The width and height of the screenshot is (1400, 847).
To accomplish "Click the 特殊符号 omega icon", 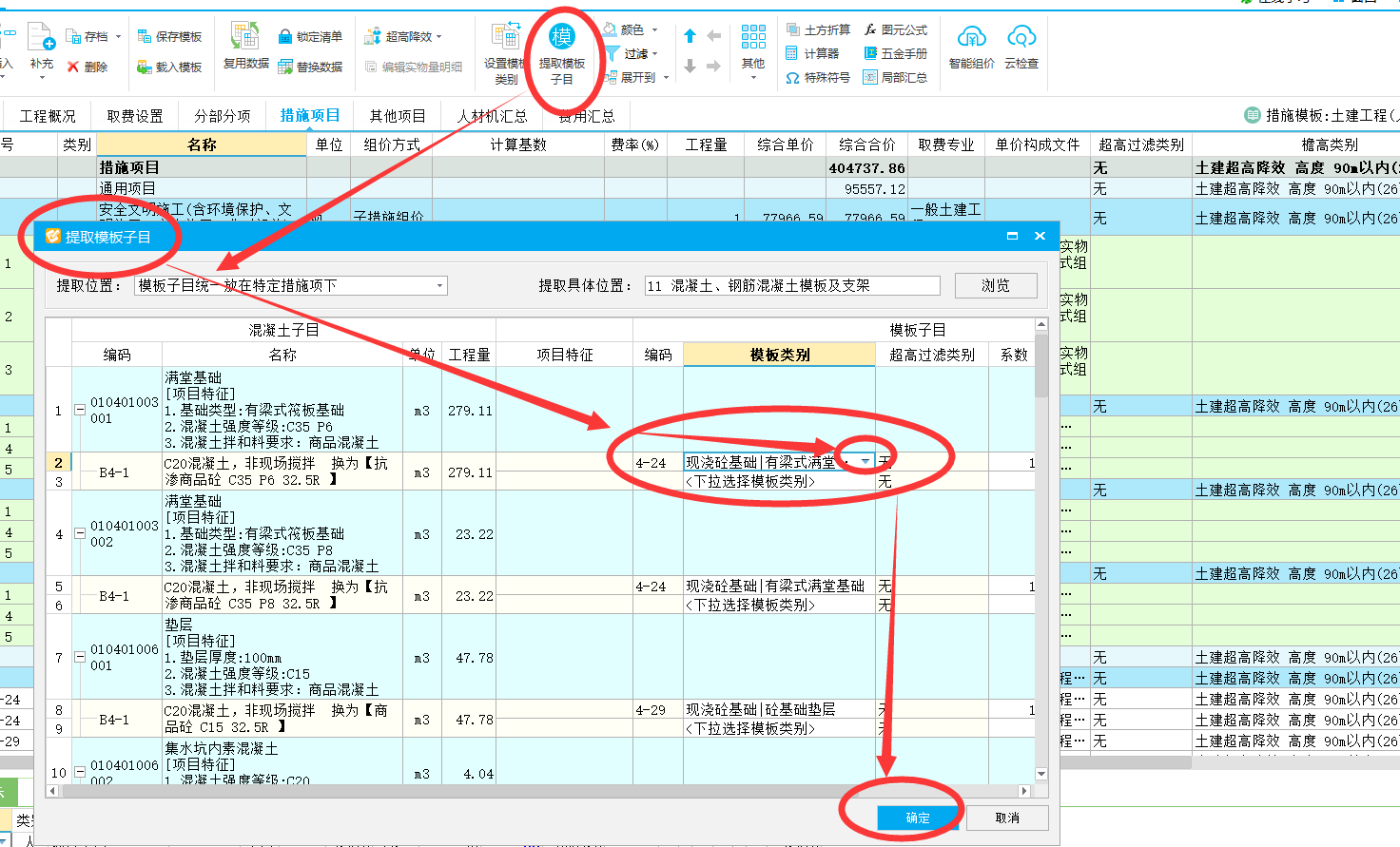I will point(792,78).
